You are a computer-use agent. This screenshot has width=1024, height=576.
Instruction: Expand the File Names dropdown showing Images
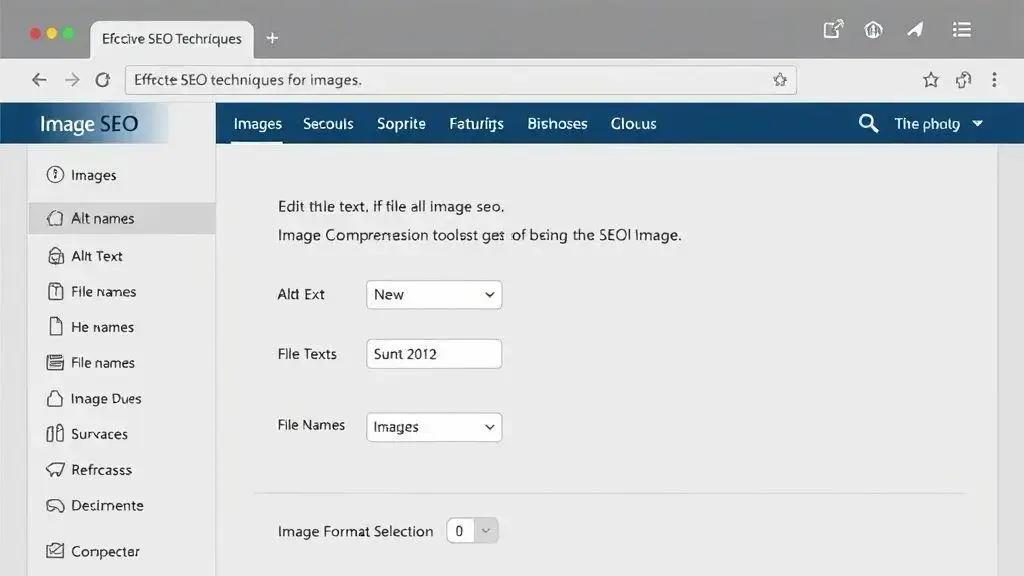(433, 427)
